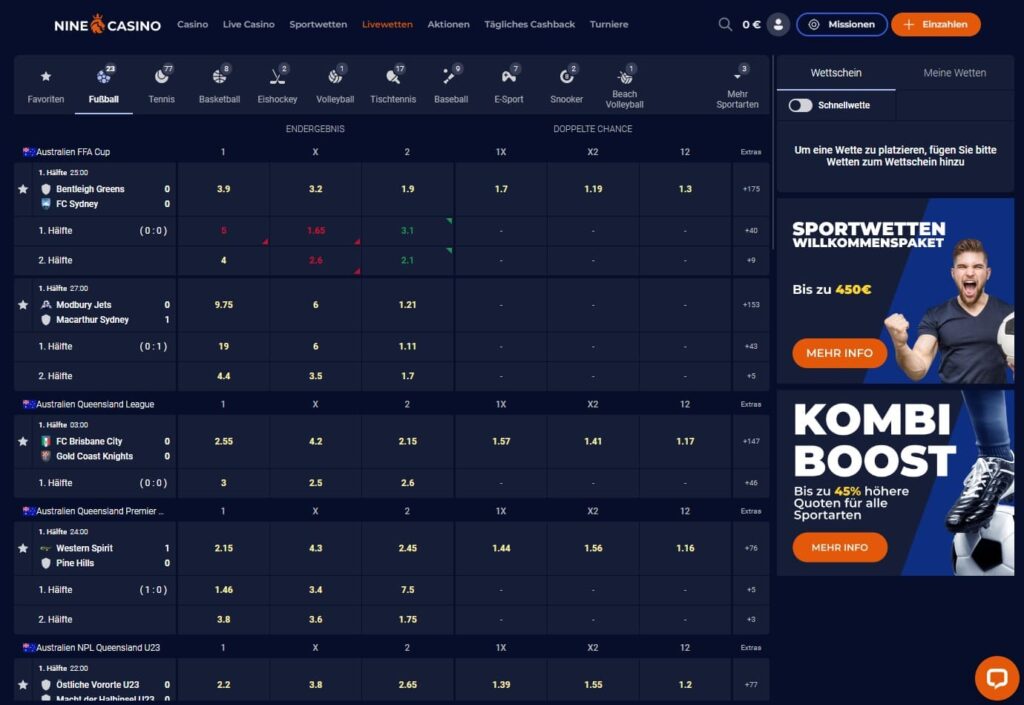
Task: Expand +46 extras in FC Brisbane City 1. Hälfte row
Action: point(751,483)
